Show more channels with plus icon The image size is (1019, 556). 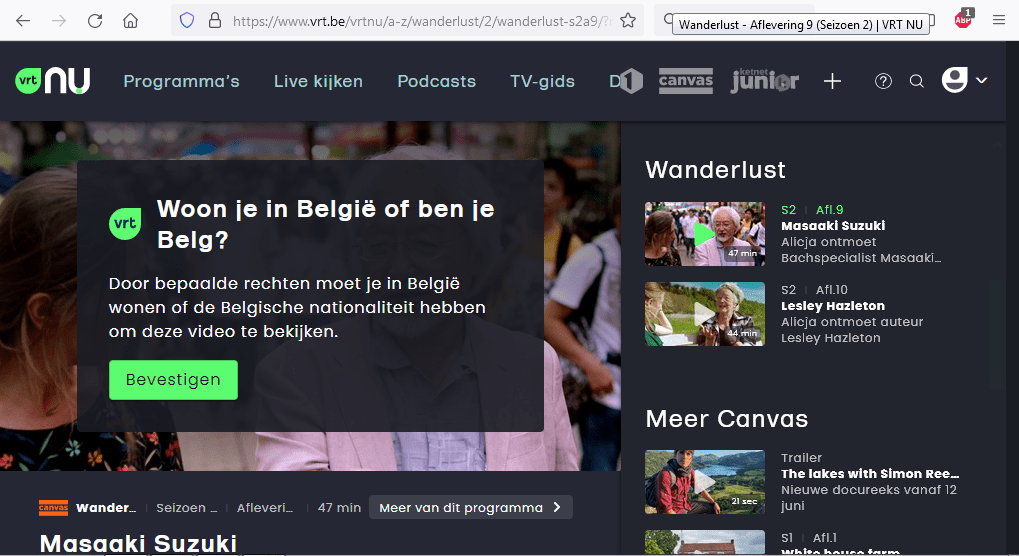832,81
